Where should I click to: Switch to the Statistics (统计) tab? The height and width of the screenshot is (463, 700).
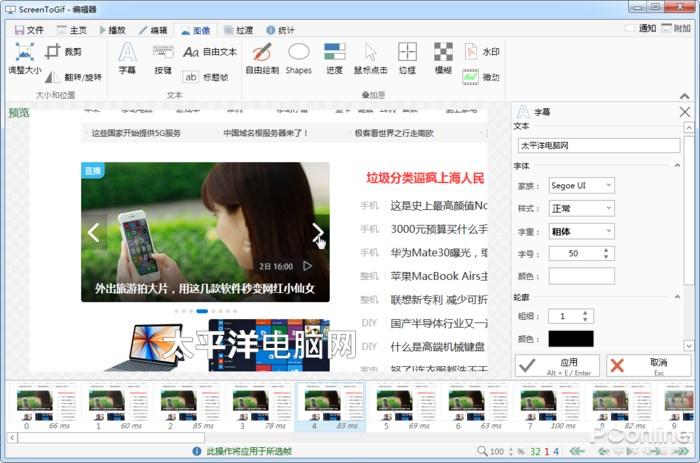[x=280, y=30]
